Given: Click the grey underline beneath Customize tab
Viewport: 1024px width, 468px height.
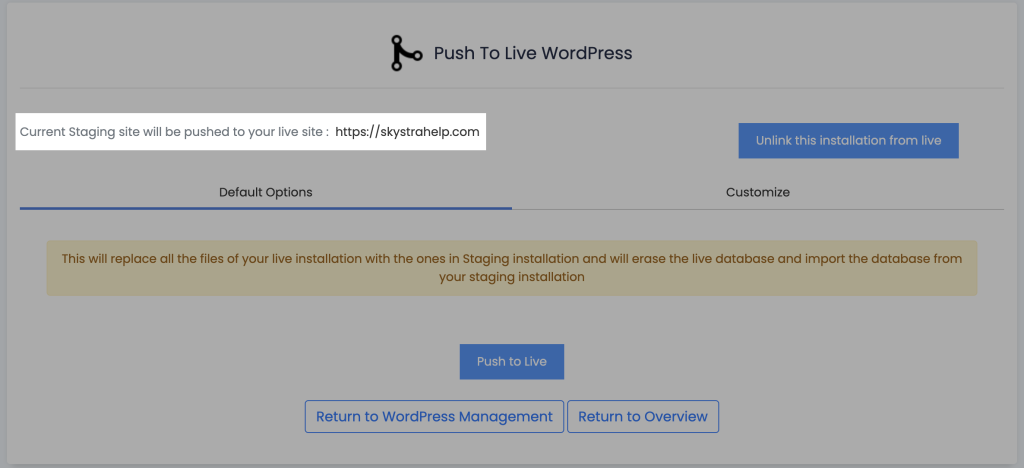Looking at the screenshot, I should point(757,209).
